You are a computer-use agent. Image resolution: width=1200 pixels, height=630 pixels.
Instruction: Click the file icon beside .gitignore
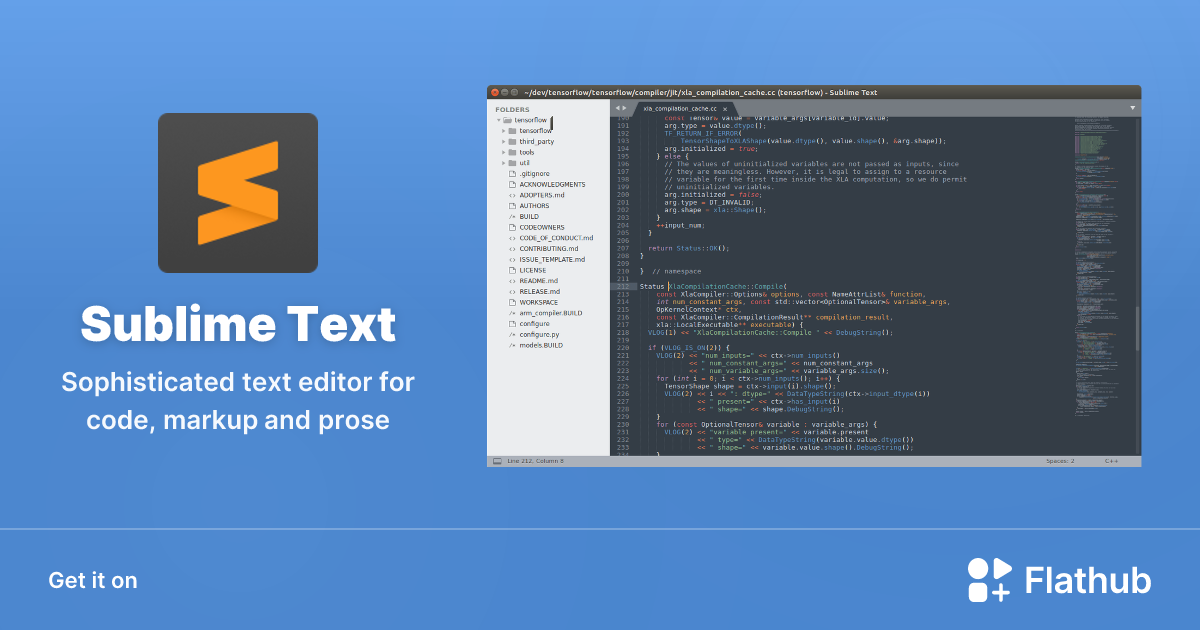512,174
